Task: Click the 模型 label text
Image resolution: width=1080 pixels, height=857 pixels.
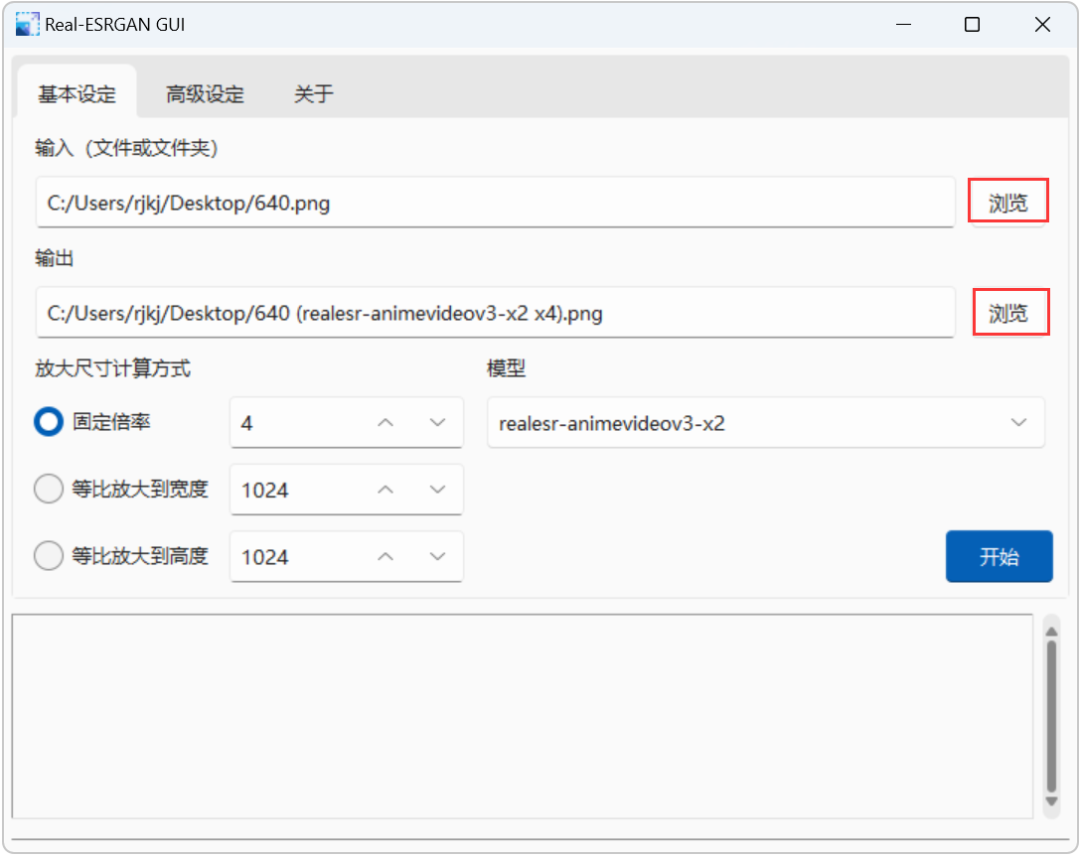Action: coord(506,368)
